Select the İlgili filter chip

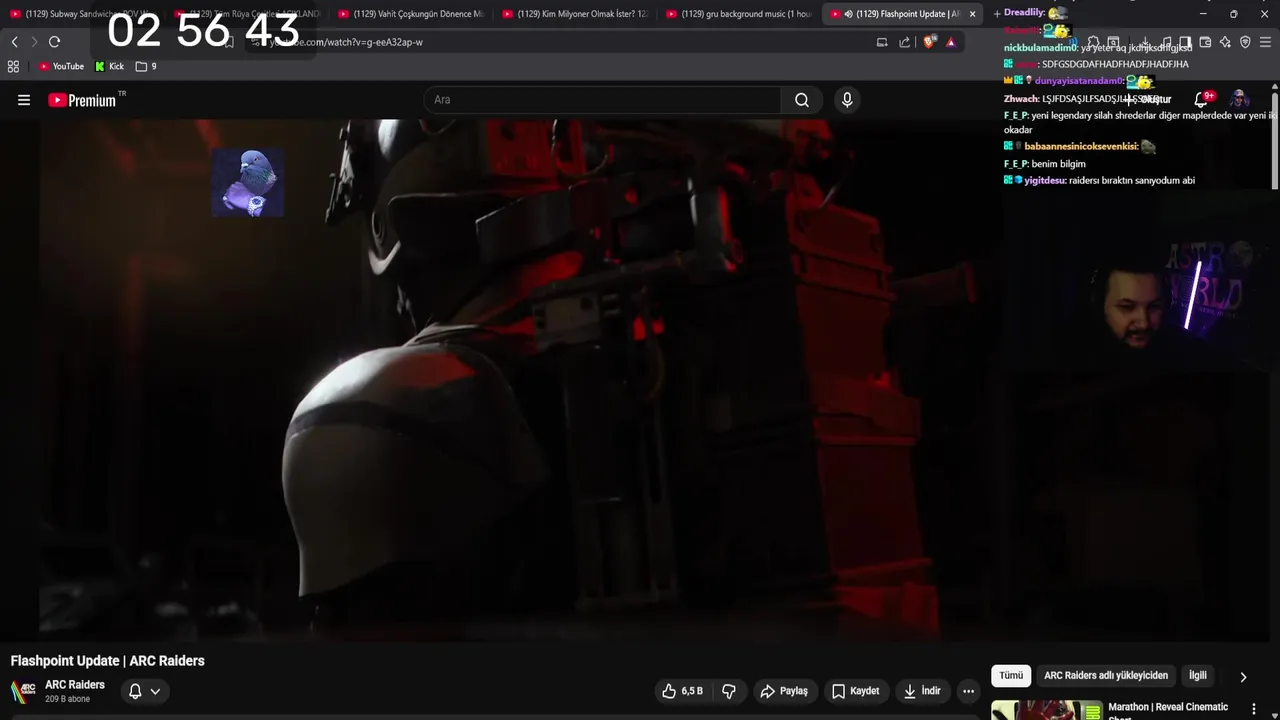pos(1198,676)
